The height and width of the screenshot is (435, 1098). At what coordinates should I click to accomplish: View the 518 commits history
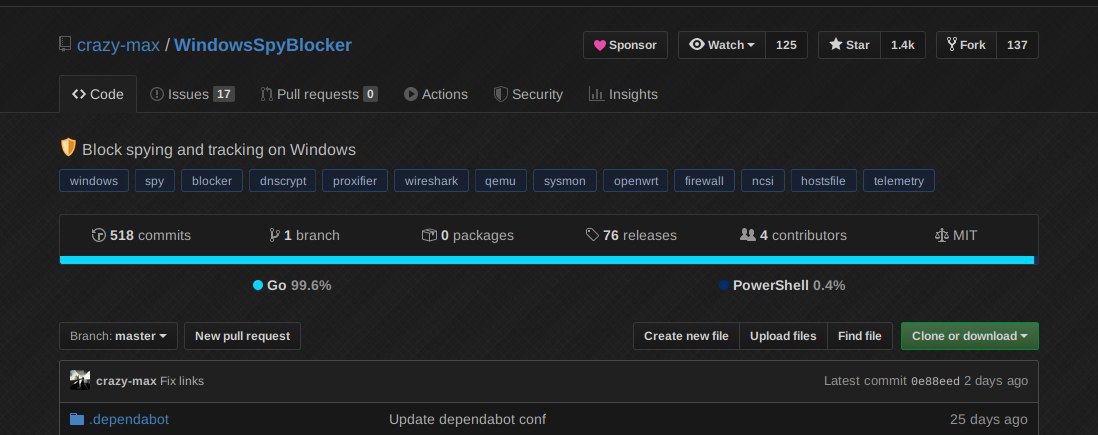tap(141, 235)
